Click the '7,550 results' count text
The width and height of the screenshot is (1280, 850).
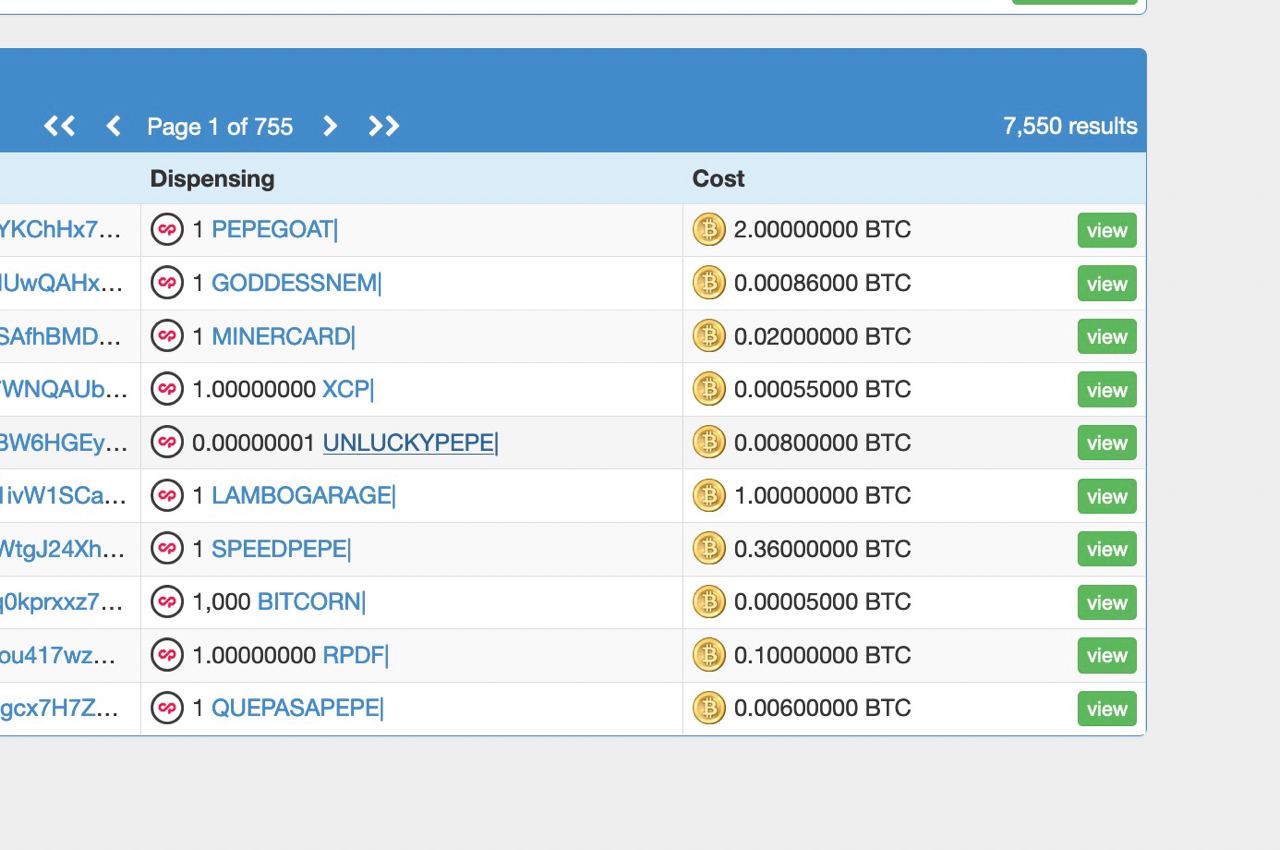1070,126
